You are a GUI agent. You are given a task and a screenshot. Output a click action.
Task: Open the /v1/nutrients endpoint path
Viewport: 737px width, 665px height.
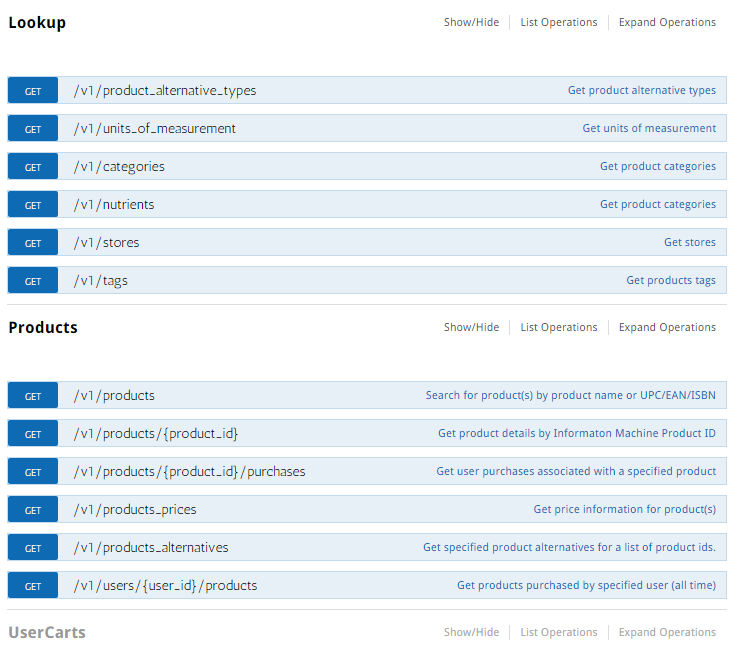pos(114,204)
